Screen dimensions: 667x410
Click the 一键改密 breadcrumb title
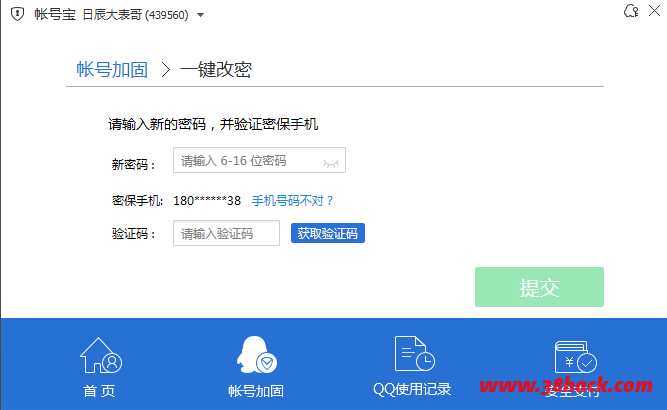tap(216, 69)
